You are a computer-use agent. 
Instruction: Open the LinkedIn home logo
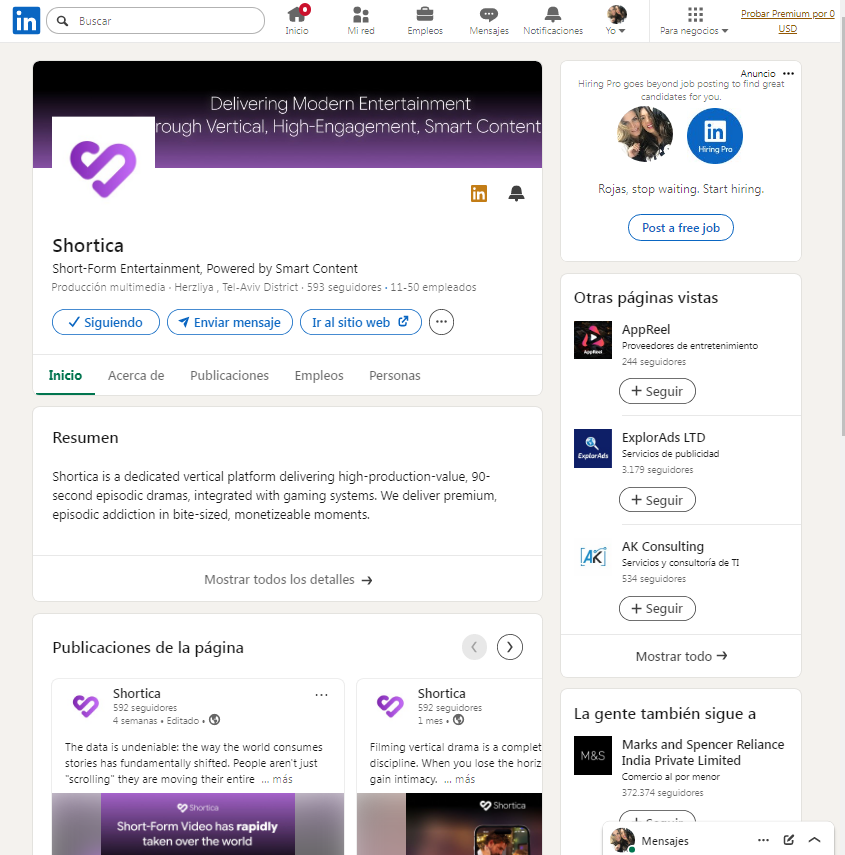tap(26, 21)
